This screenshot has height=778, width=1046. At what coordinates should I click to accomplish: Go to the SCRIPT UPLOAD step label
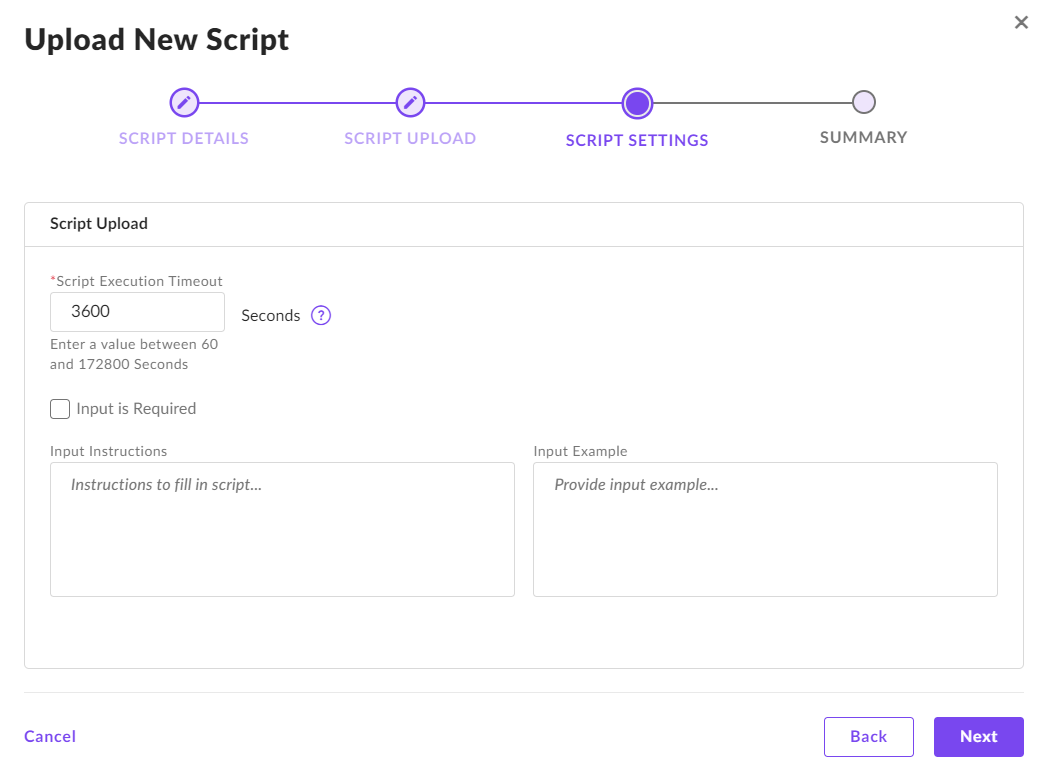[x=410, y=138]
